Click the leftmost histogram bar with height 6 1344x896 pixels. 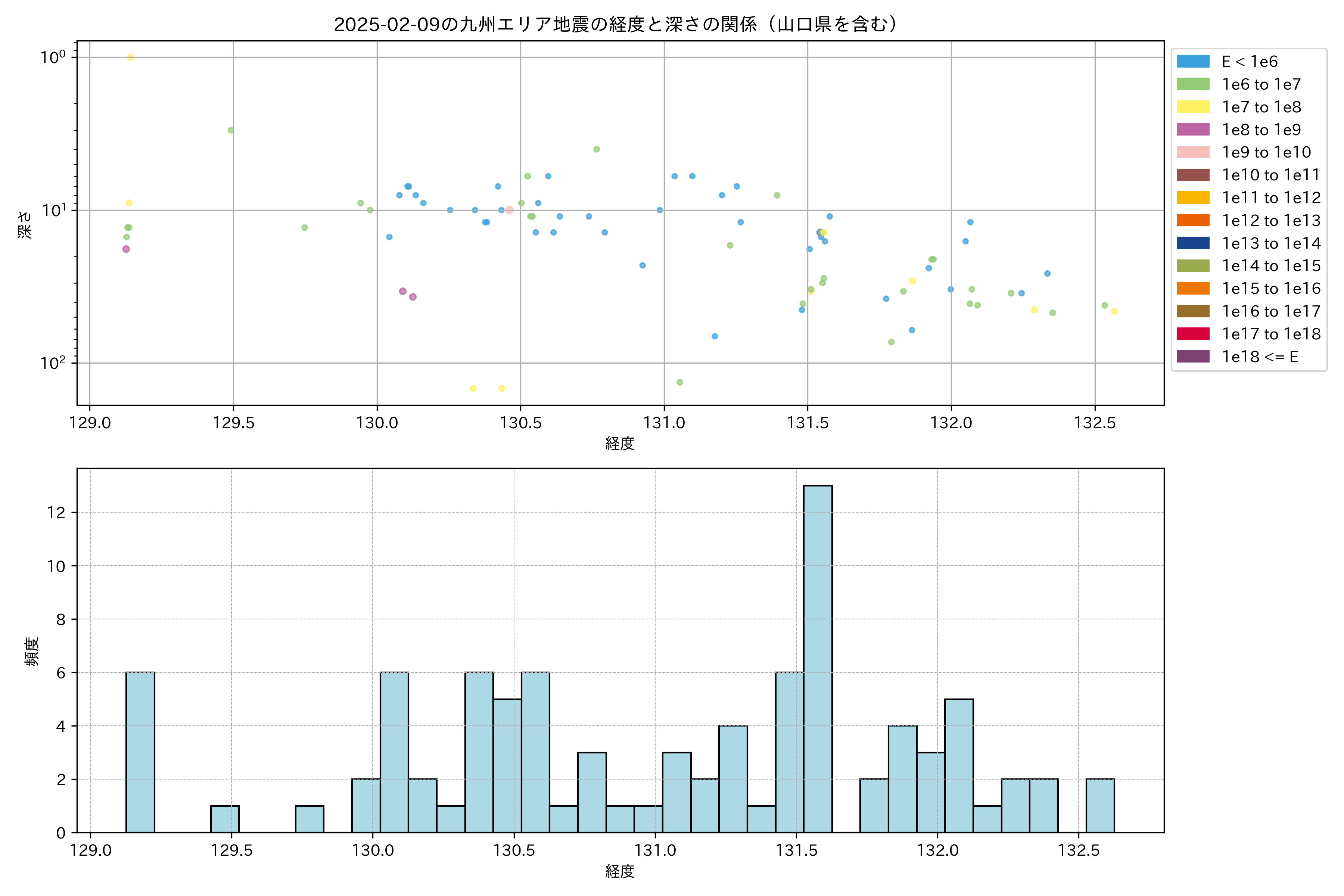pyautogui.click(x=140, y=752)
